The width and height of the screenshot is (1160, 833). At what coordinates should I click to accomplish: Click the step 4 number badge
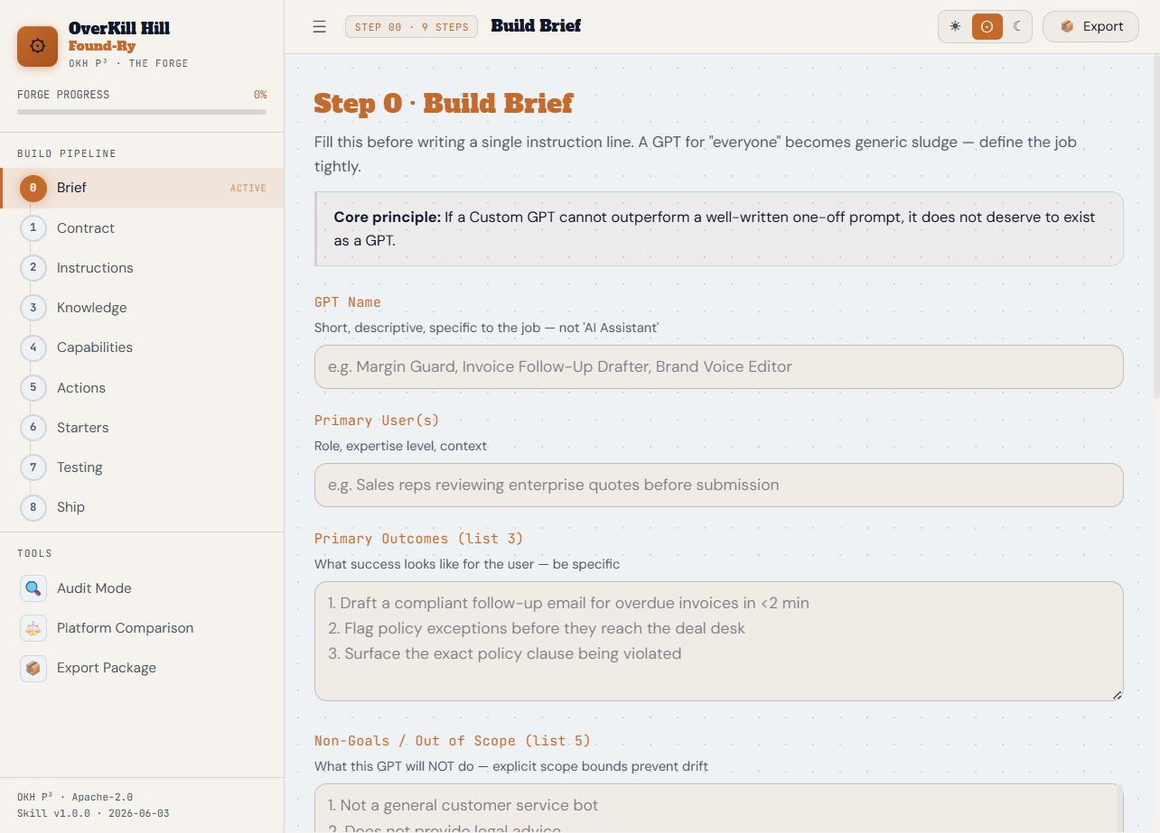(33, 348)
